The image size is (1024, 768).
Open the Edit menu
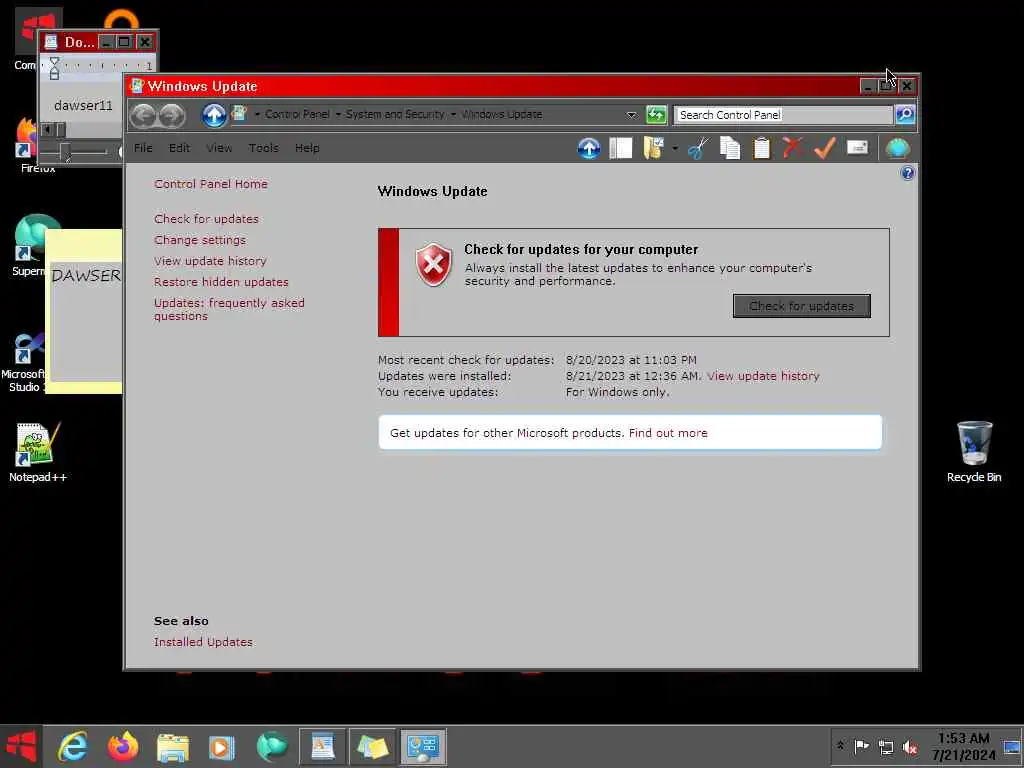(180, 148)
